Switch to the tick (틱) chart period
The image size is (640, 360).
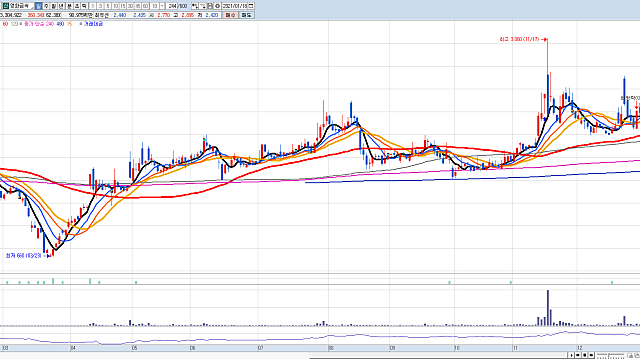(x=84, y=6)
